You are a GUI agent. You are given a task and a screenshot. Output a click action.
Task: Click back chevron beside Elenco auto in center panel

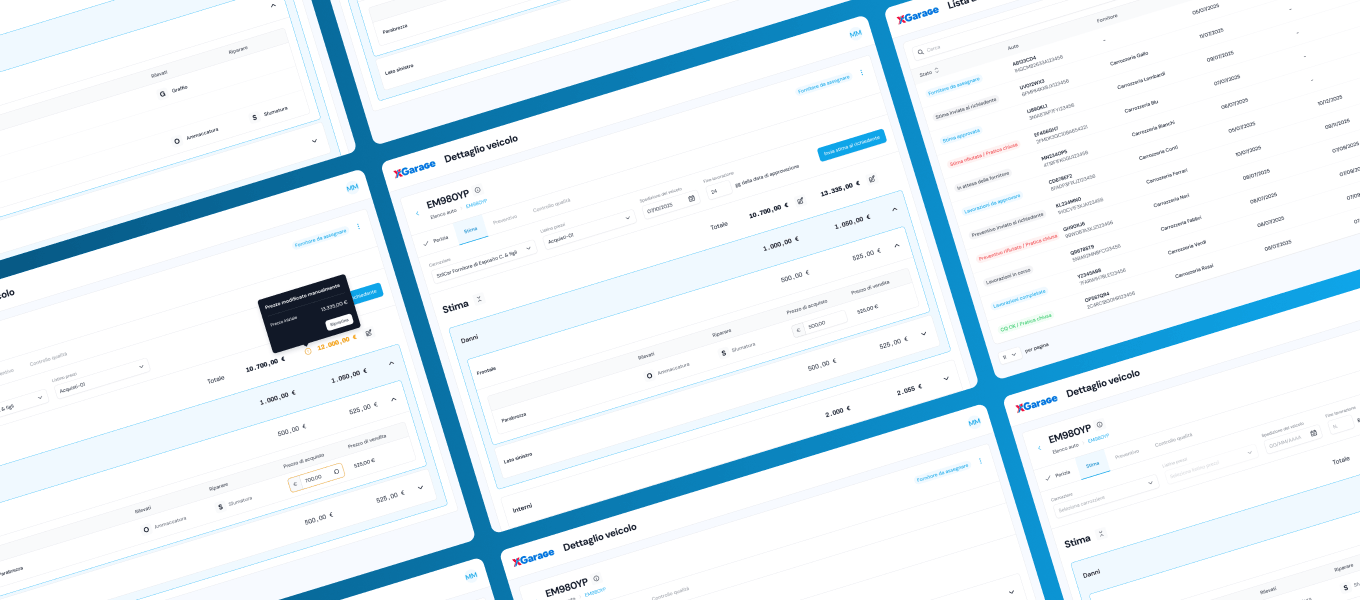[x=417, y=212]
